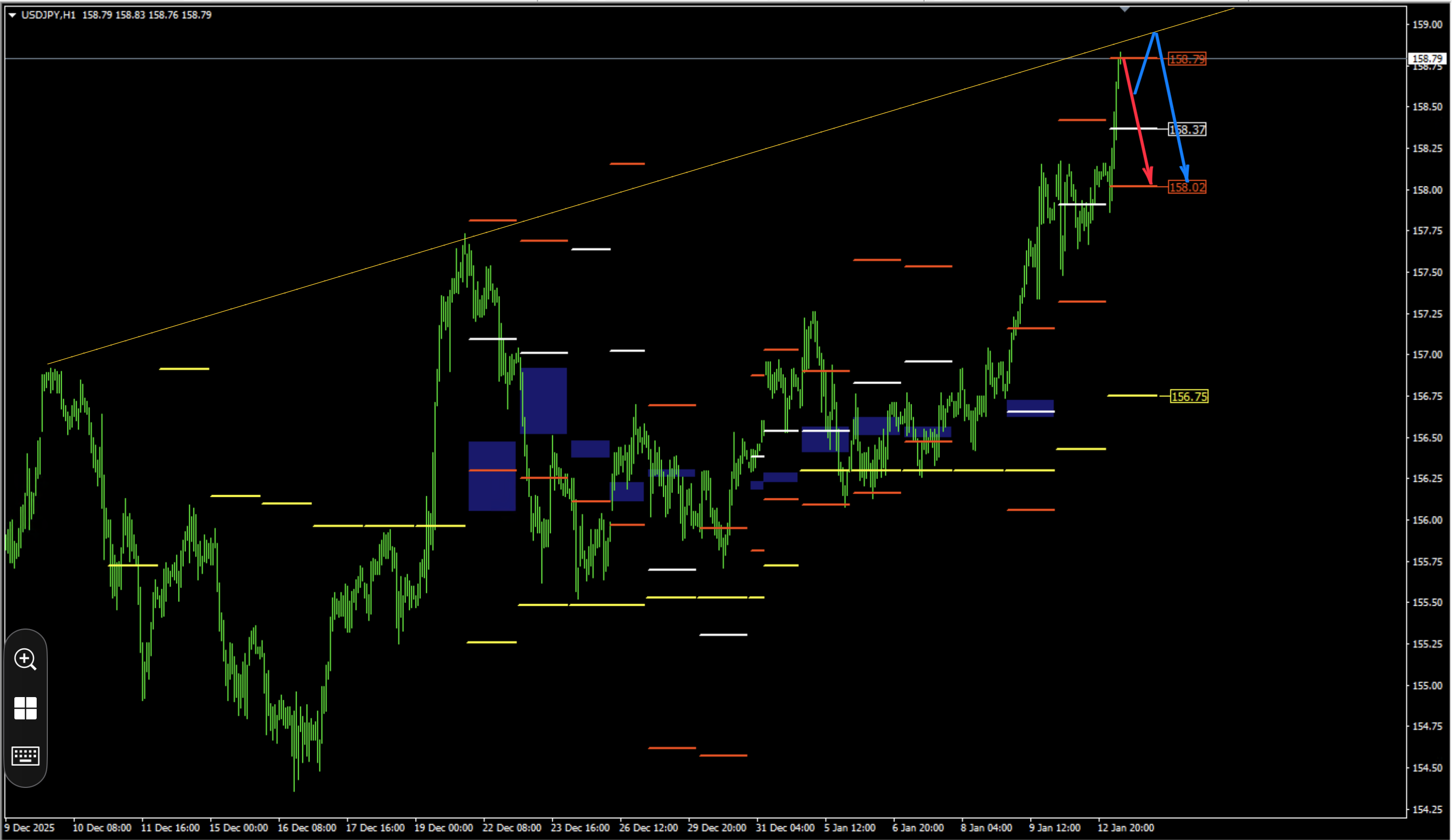The height and width of the screenshot is (840, 1452).
Task: Click the 154.25 price scale value
Action: tap(1427, 810)
